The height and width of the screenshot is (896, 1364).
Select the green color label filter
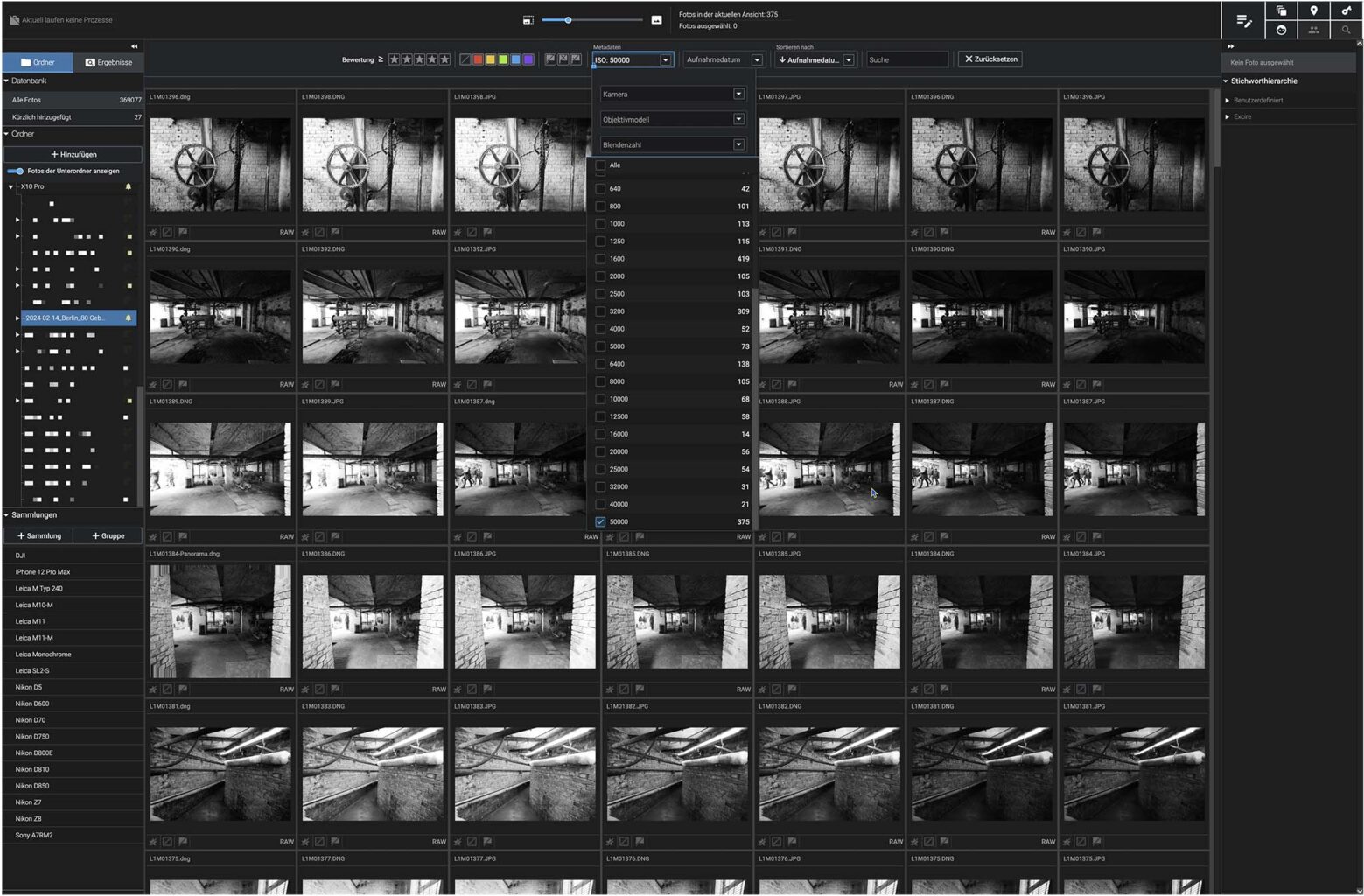click(503, 59)
